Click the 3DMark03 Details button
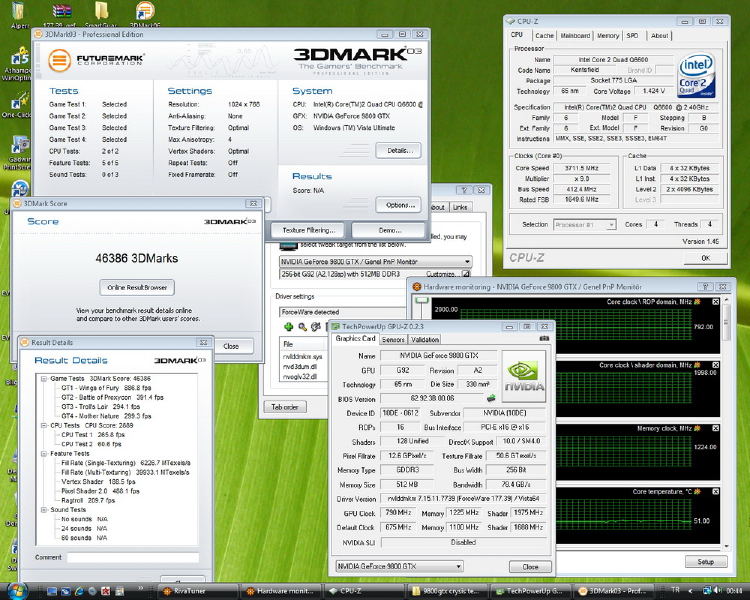 pos(398,151)
